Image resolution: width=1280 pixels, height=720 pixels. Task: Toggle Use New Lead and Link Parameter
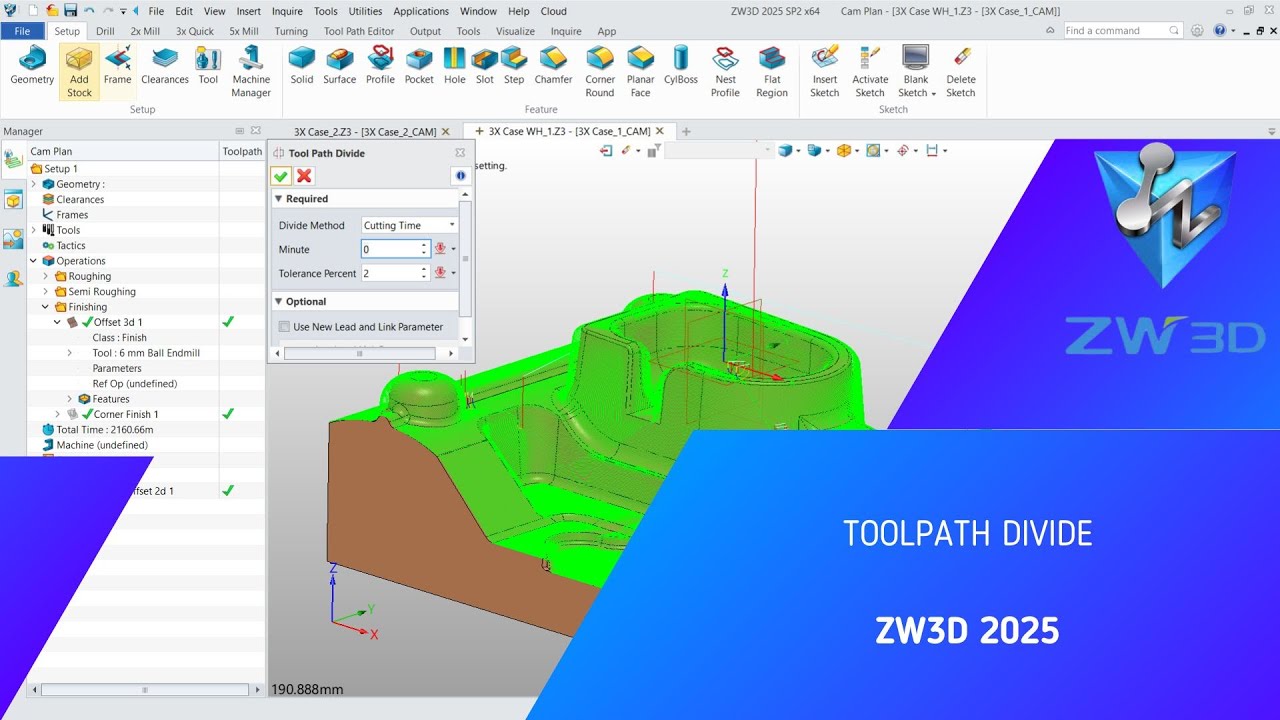pos(285,327)
